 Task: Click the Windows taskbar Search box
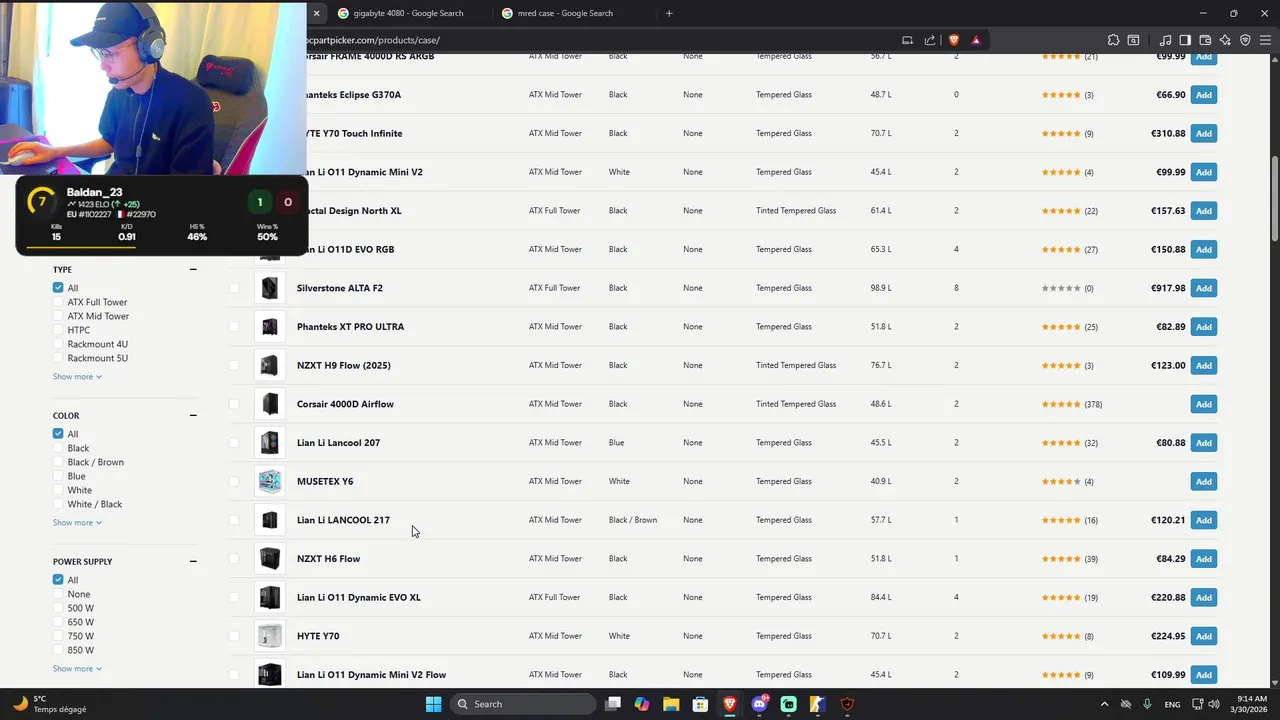click(x=522, y=704)
